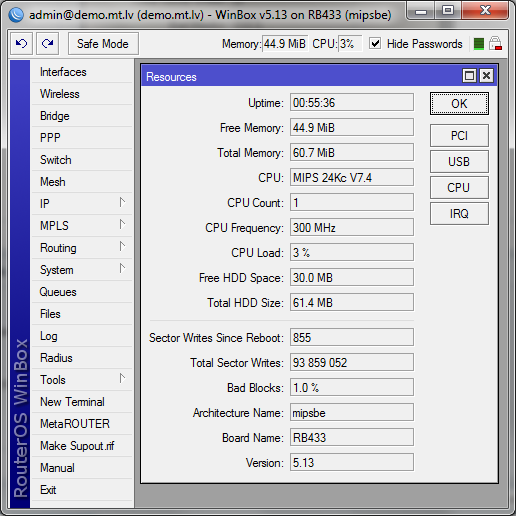Image resolution: width=516 pixels, height=516 pixels.
Task: Click the CPU Count field
Action: pyautogui.click(x=352, y=203)
